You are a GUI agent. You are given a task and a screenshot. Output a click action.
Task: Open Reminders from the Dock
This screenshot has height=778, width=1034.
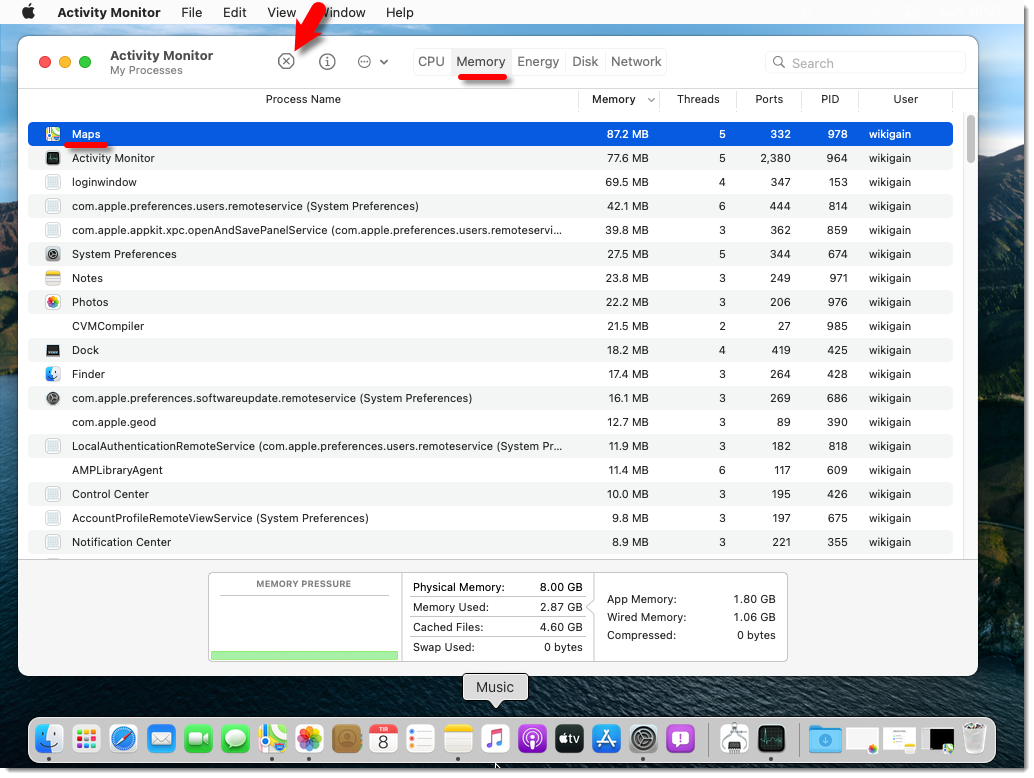(420, 738)
